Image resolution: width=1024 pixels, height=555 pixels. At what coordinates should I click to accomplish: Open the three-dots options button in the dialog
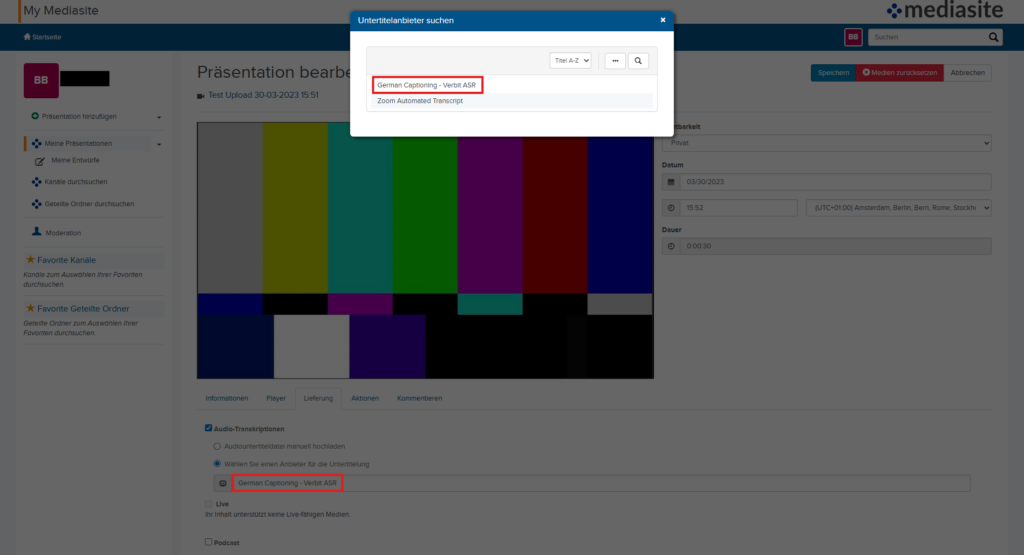coord(615,61)
